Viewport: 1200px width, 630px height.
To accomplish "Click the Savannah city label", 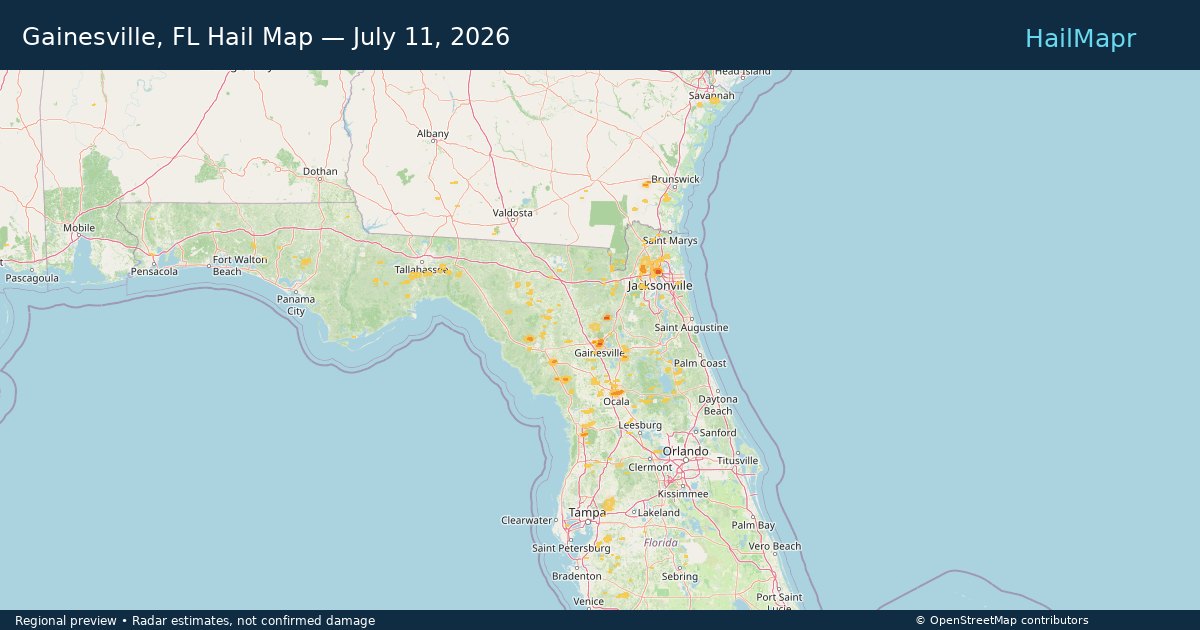I will 711,96.
